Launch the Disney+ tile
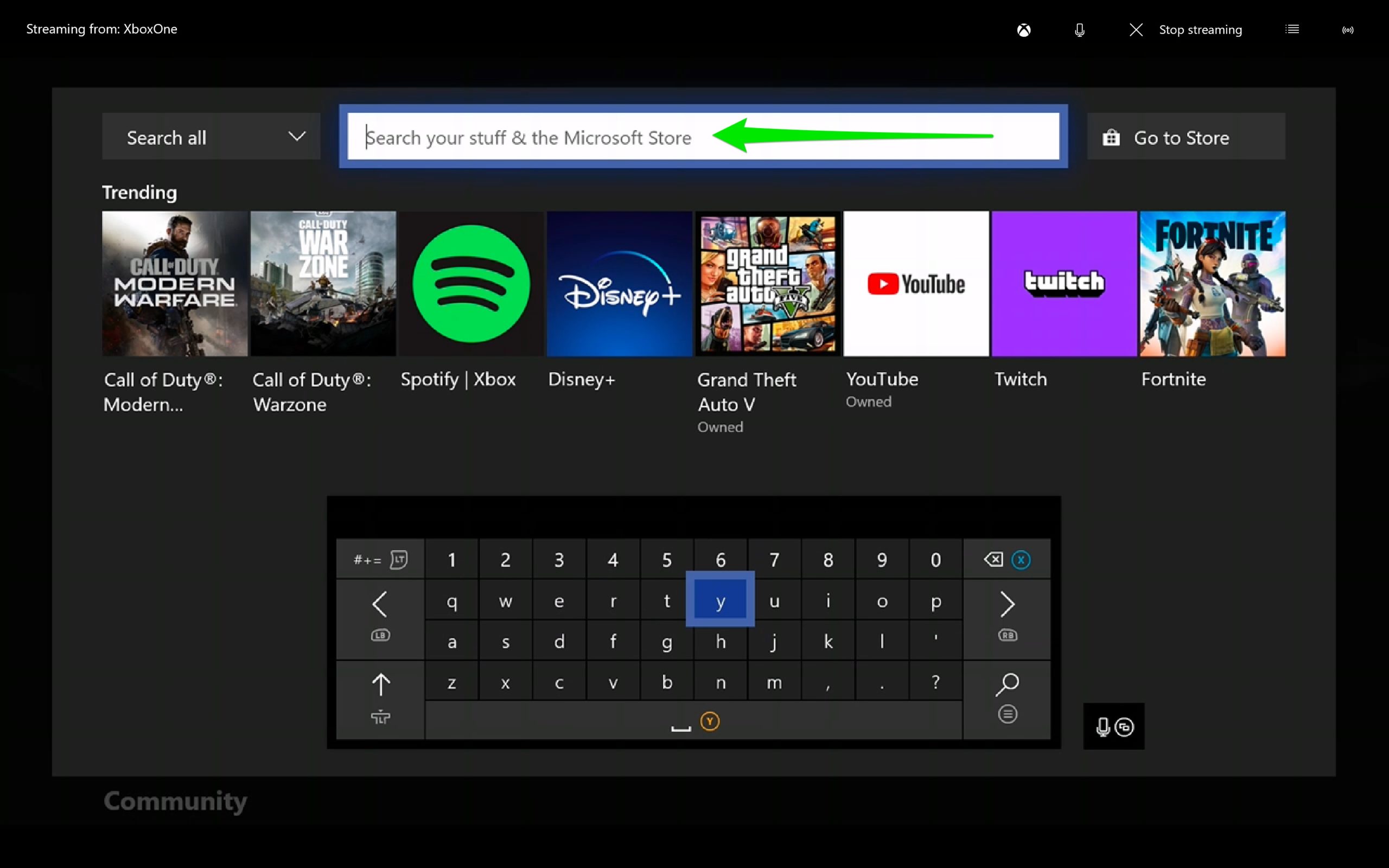Screen dimensions: 1389x868 tap(619, 284)
